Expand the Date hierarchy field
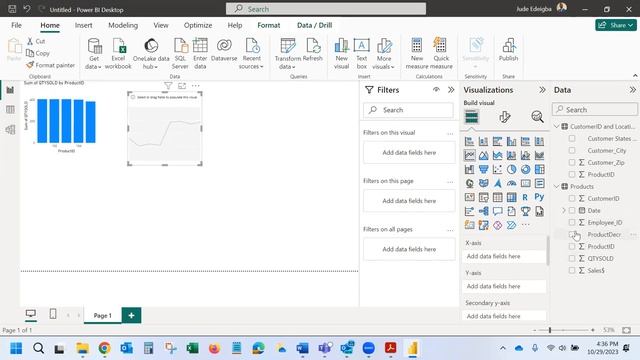Viewport: 640px width, 360px height. pos(564,210)
